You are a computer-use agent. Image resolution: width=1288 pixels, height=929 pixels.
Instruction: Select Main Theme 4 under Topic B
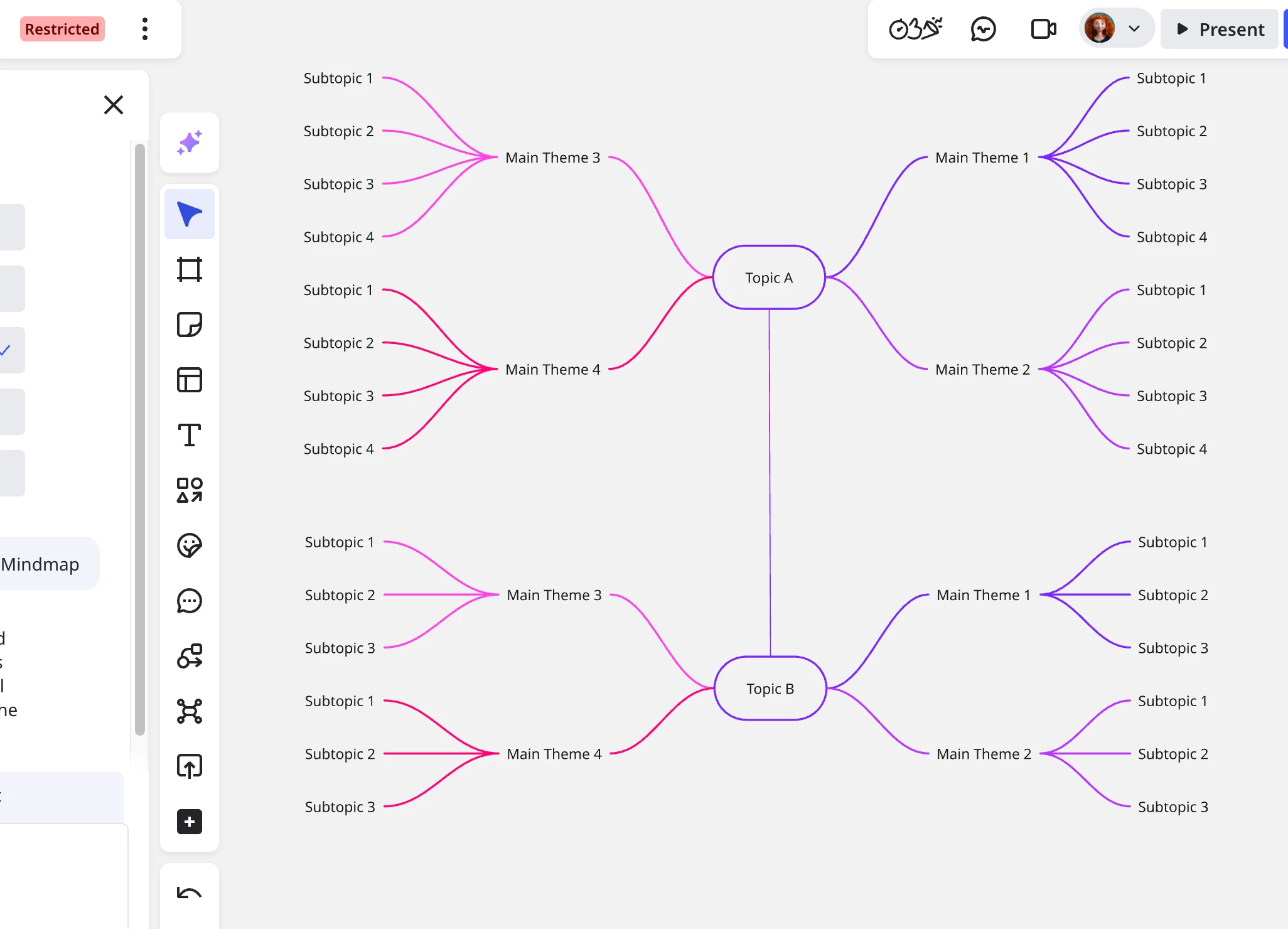click(x=554, y=754)
